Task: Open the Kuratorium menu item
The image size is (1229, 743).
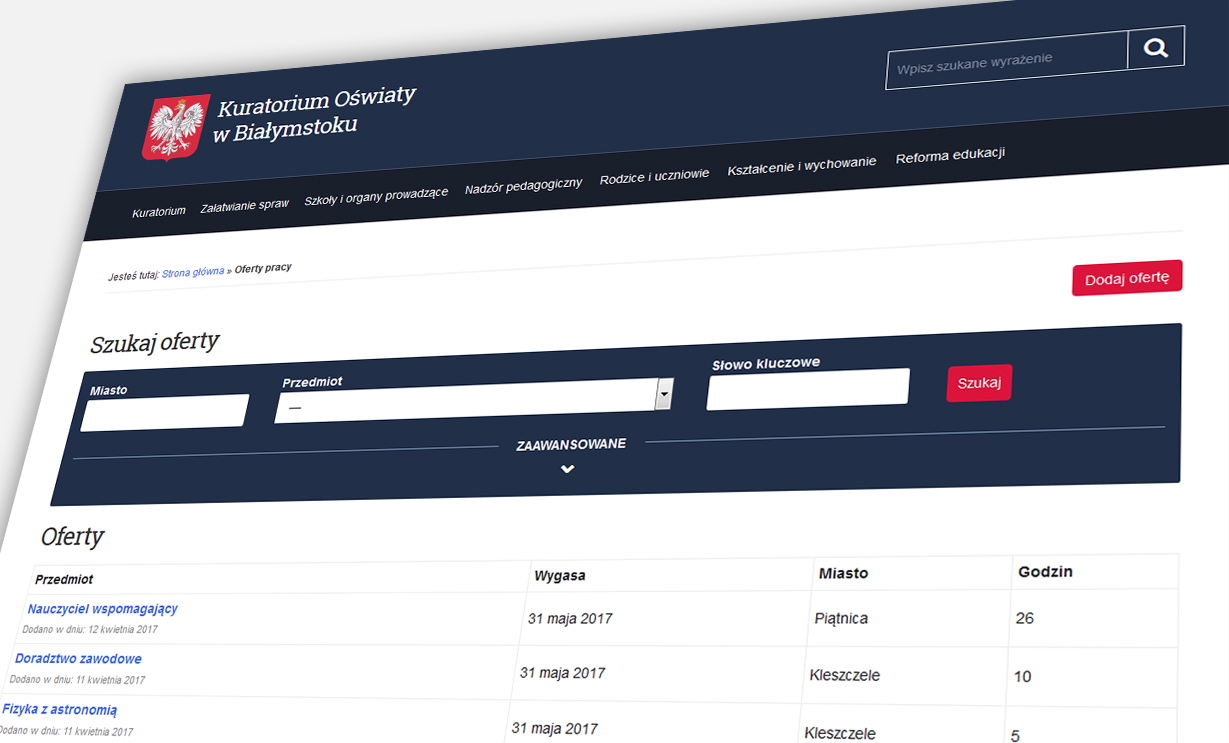Action: [x=159, y=212]
